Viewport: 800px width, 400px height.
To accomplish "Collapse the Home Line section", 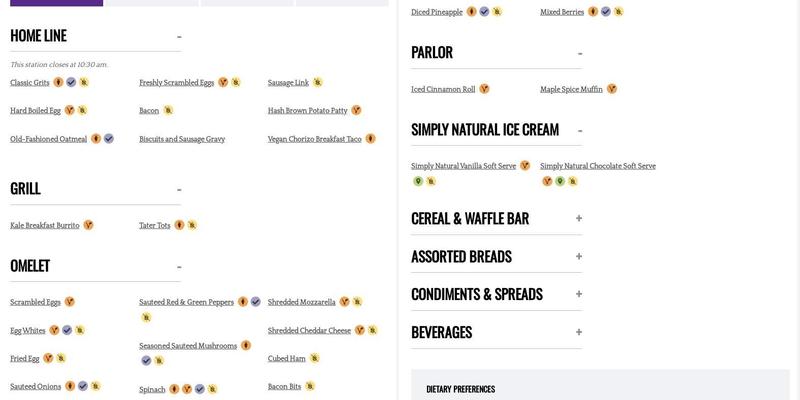I will [179, 37].
